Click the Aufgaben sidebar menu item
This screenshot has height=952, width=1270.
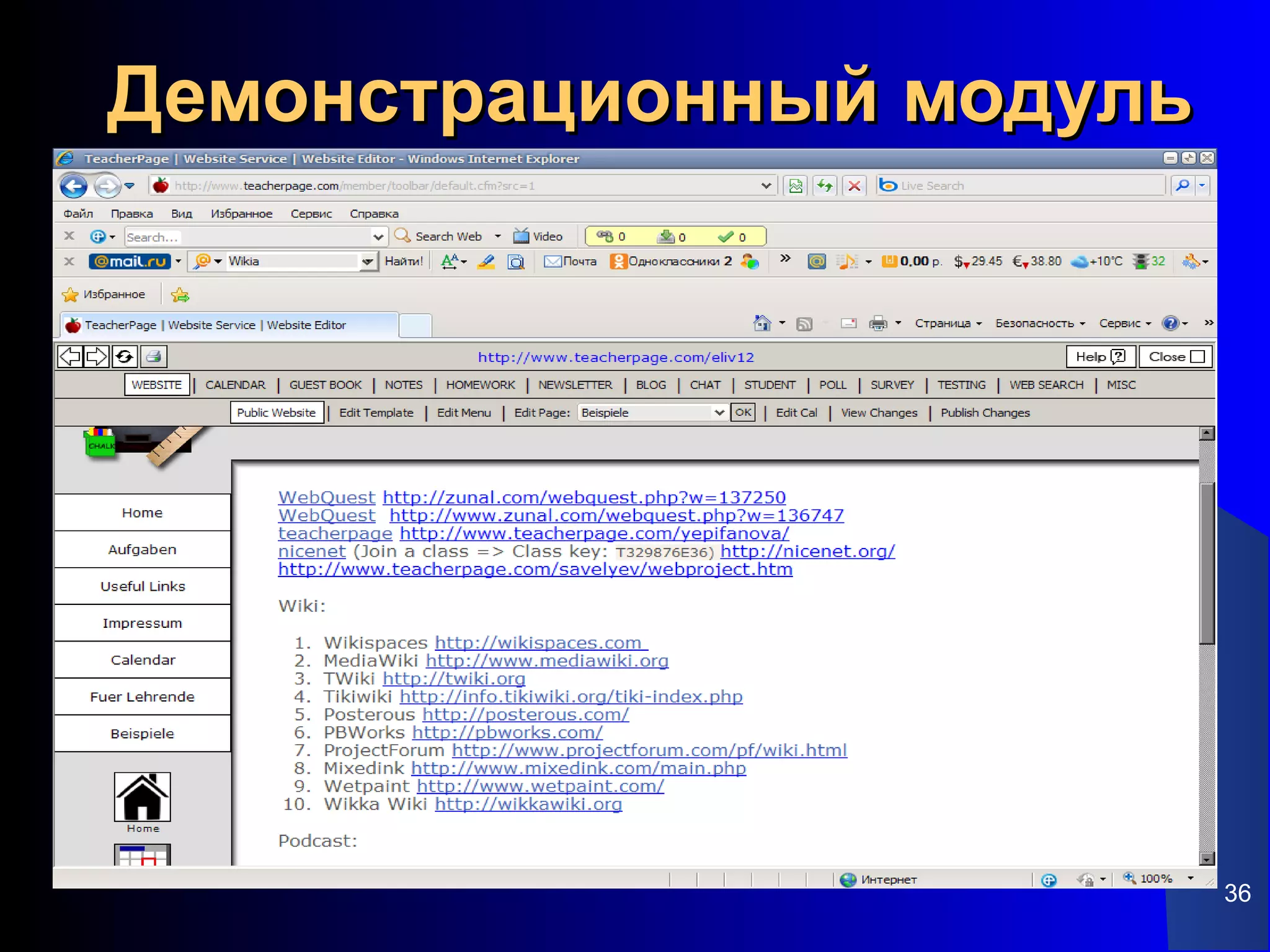[x=143, y=550]
